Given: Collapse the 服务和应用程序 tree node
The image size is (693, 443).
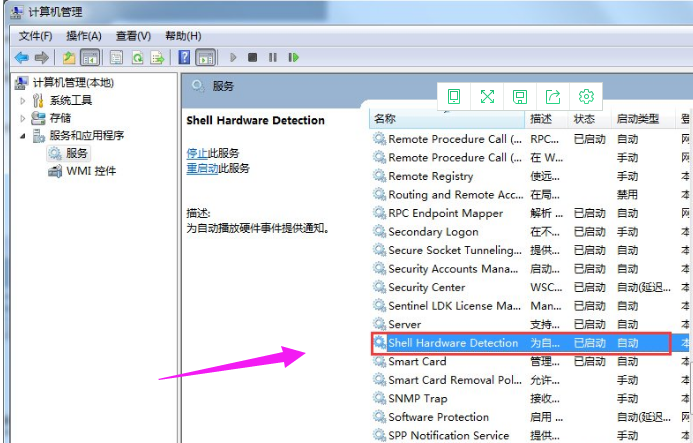Looking at the screenshot, I should point(23,136).
